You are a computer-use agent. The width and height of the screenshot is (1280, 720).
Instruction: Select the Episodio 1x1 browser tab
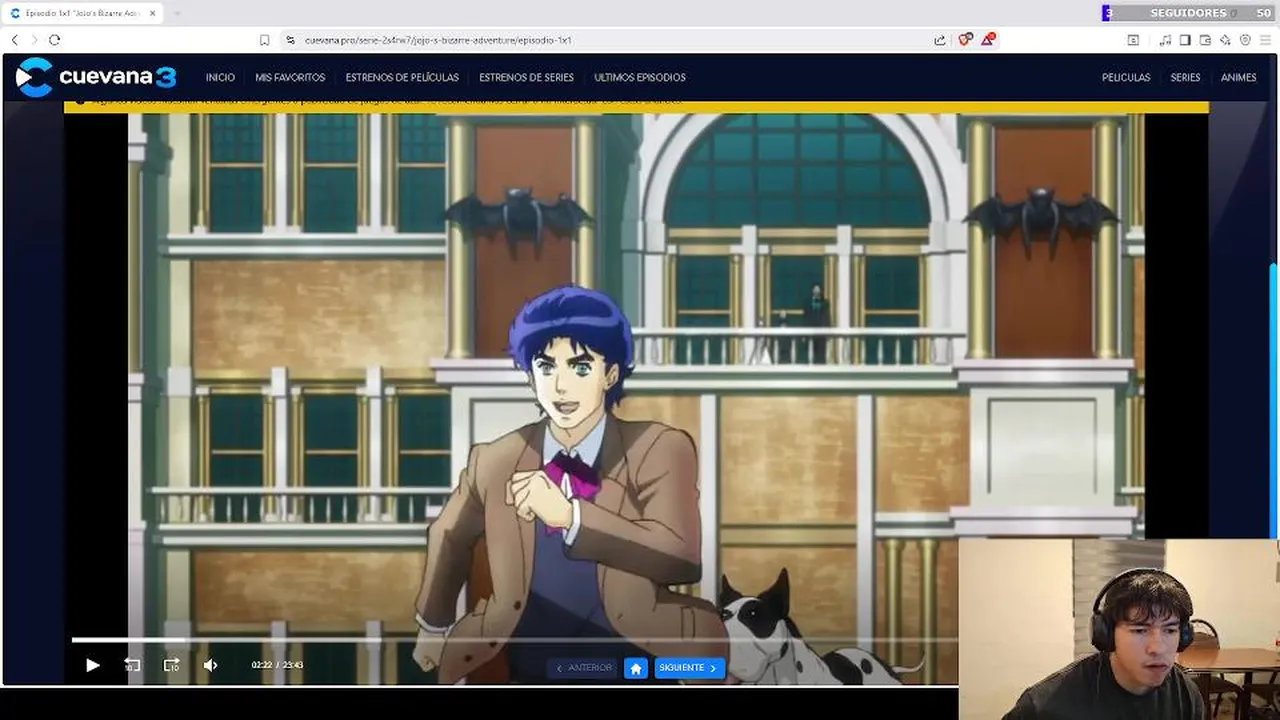(82, 13)
